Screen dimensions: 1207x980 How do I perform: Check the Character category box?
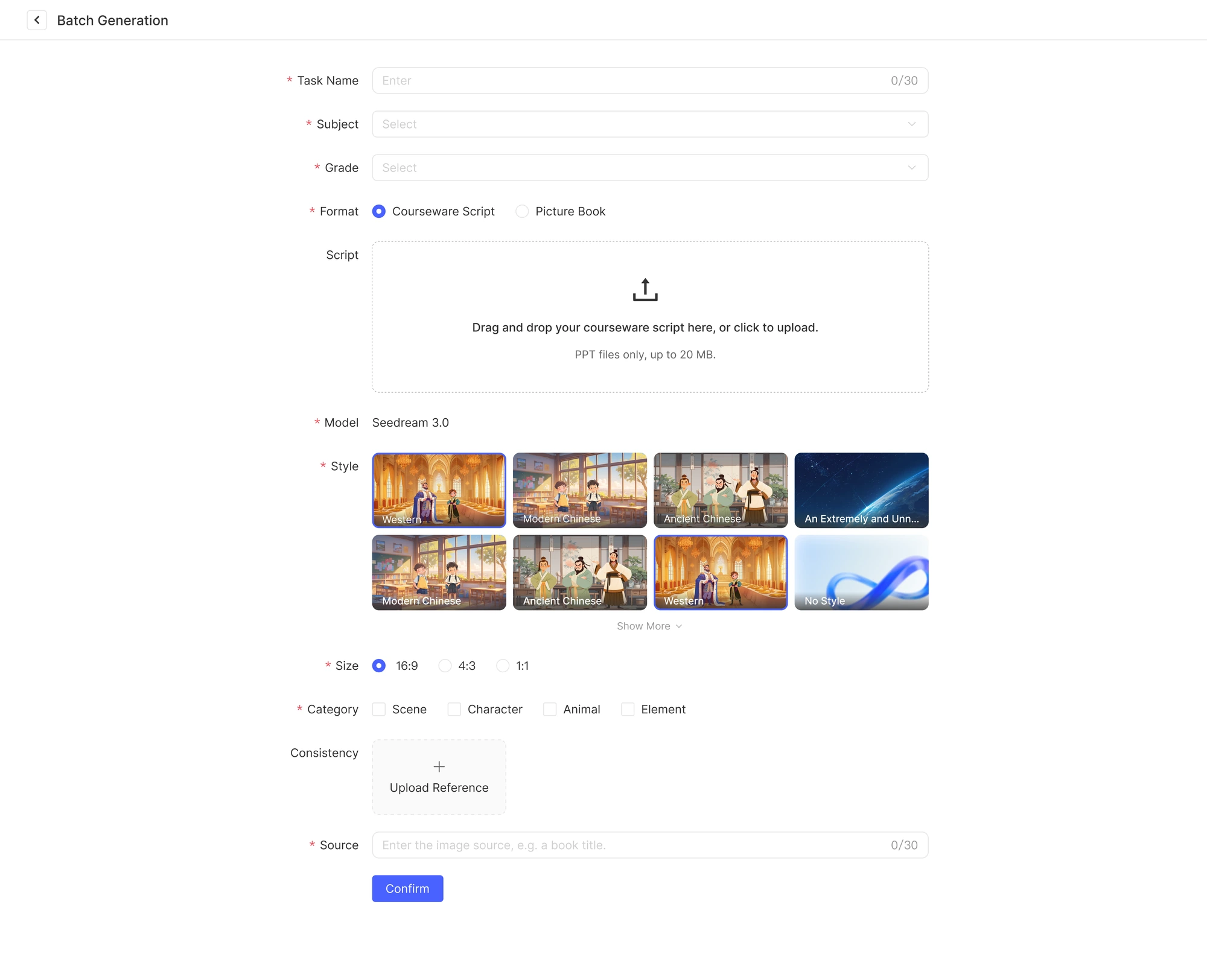coord(454,709)
